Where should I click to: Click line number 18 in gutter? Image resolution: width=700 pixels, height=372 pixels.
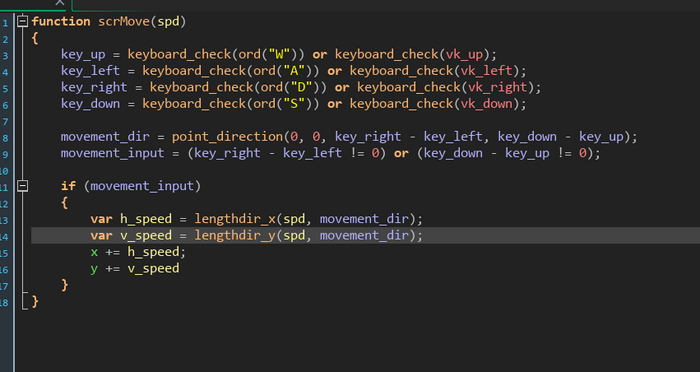pyautogui.click(x=4, y=302)
